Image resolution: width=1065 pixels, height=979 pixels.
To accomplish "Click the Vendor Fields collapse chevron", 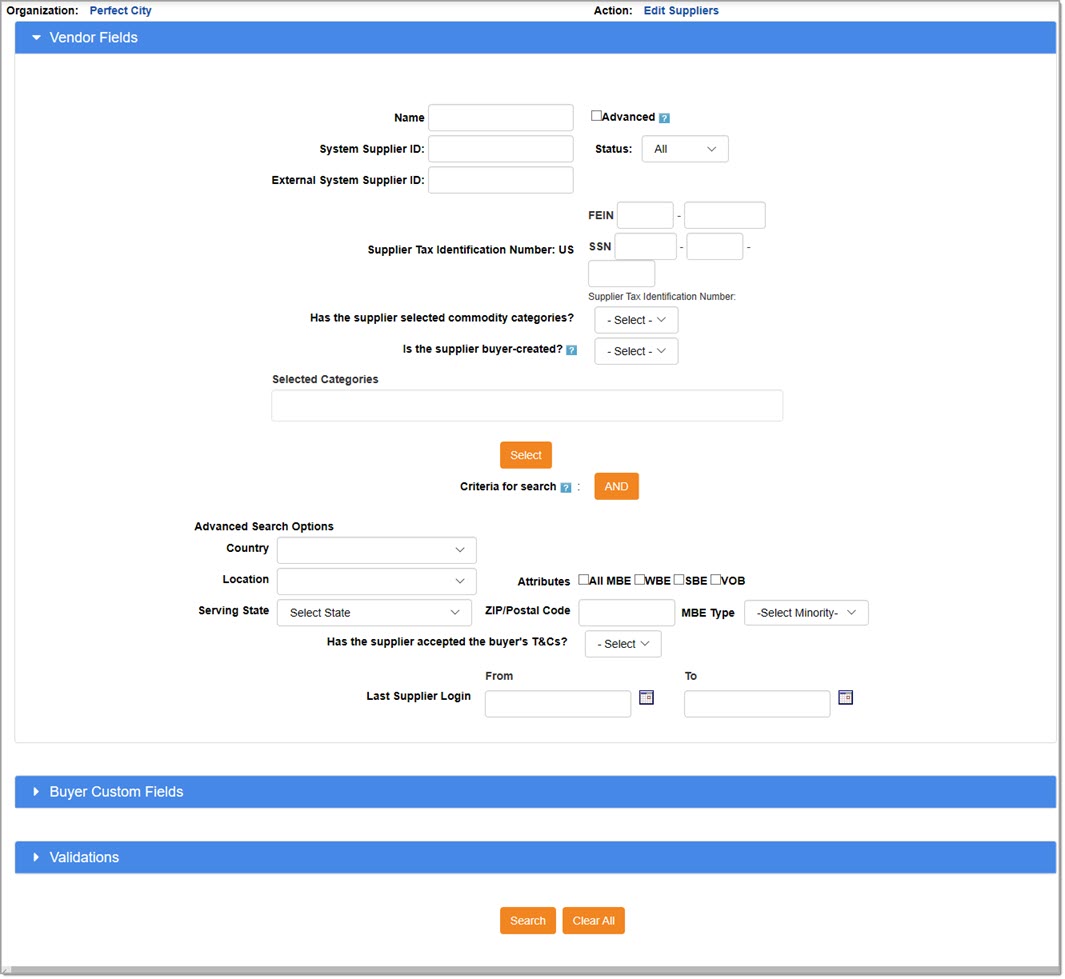I will [x=36, y=37].
